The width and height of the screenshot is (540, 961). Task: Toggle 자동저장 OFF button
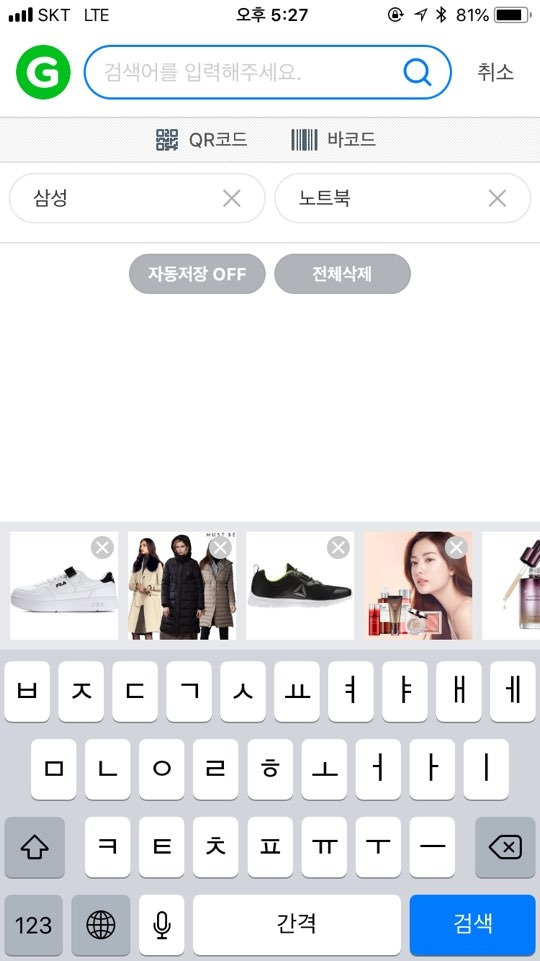point(197,274)
